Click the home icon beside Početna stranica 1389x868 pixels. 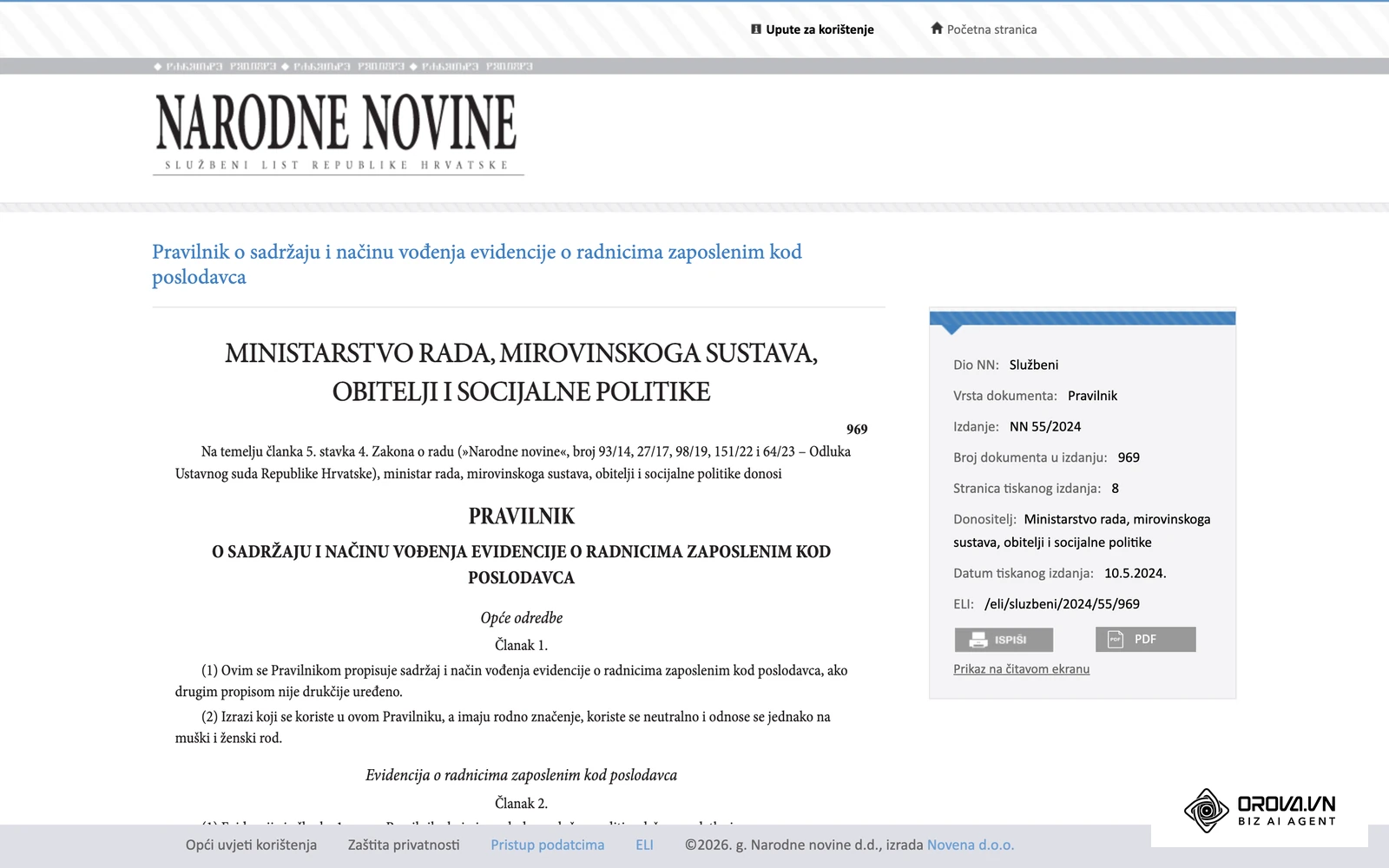click(937, 28)
